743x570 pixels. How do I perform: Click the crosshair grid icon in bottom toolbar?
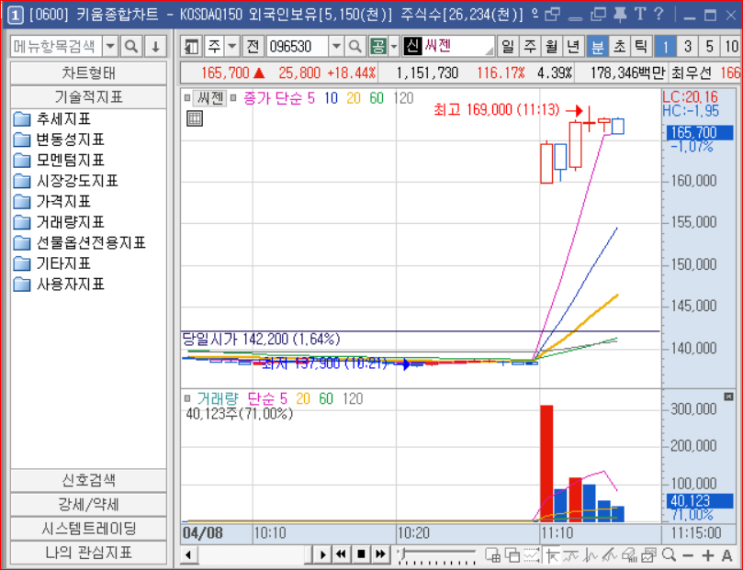[492, 554]
